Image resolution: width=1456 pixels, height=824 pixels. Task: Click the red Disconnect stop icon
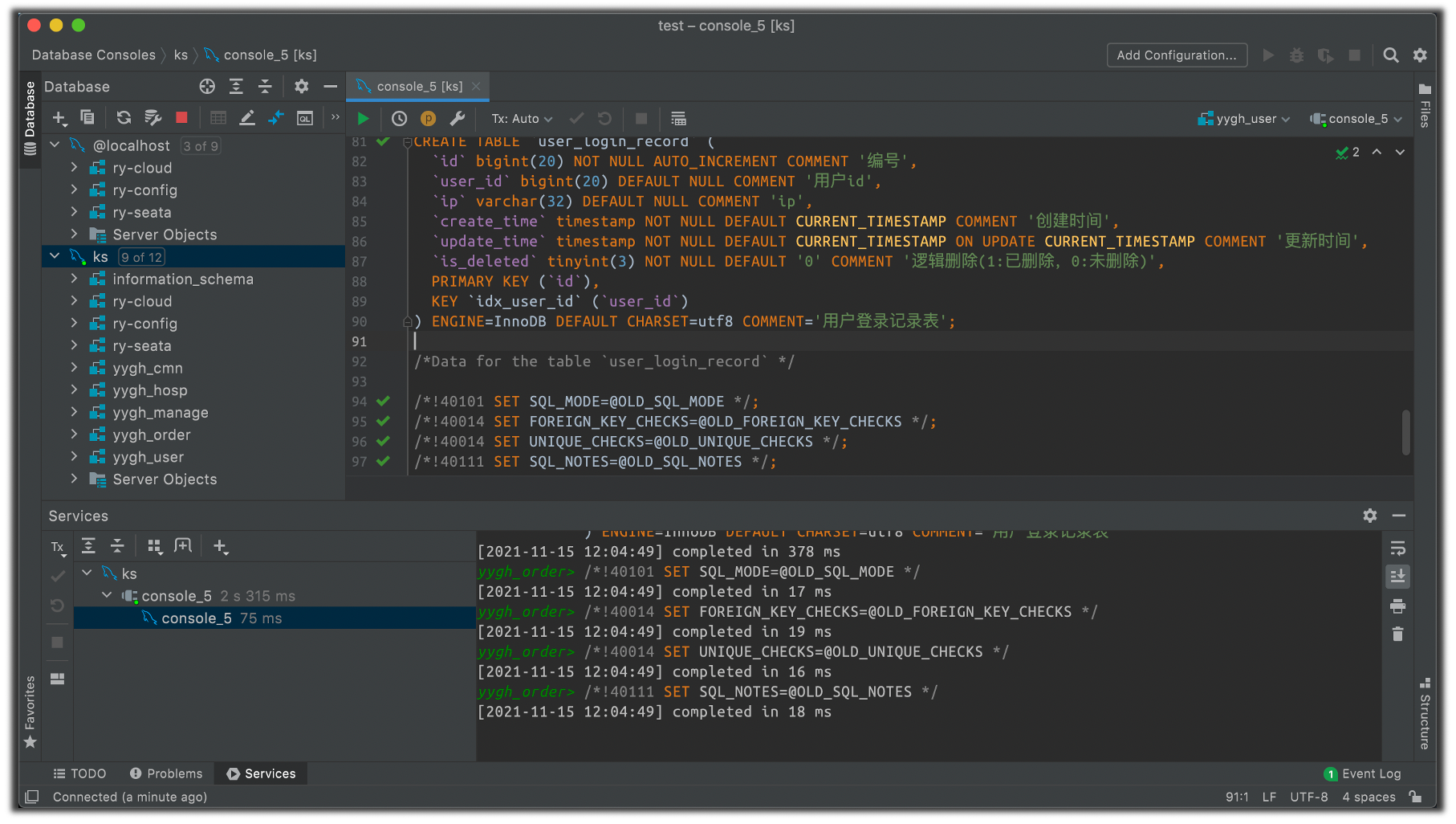click(181, 118)
